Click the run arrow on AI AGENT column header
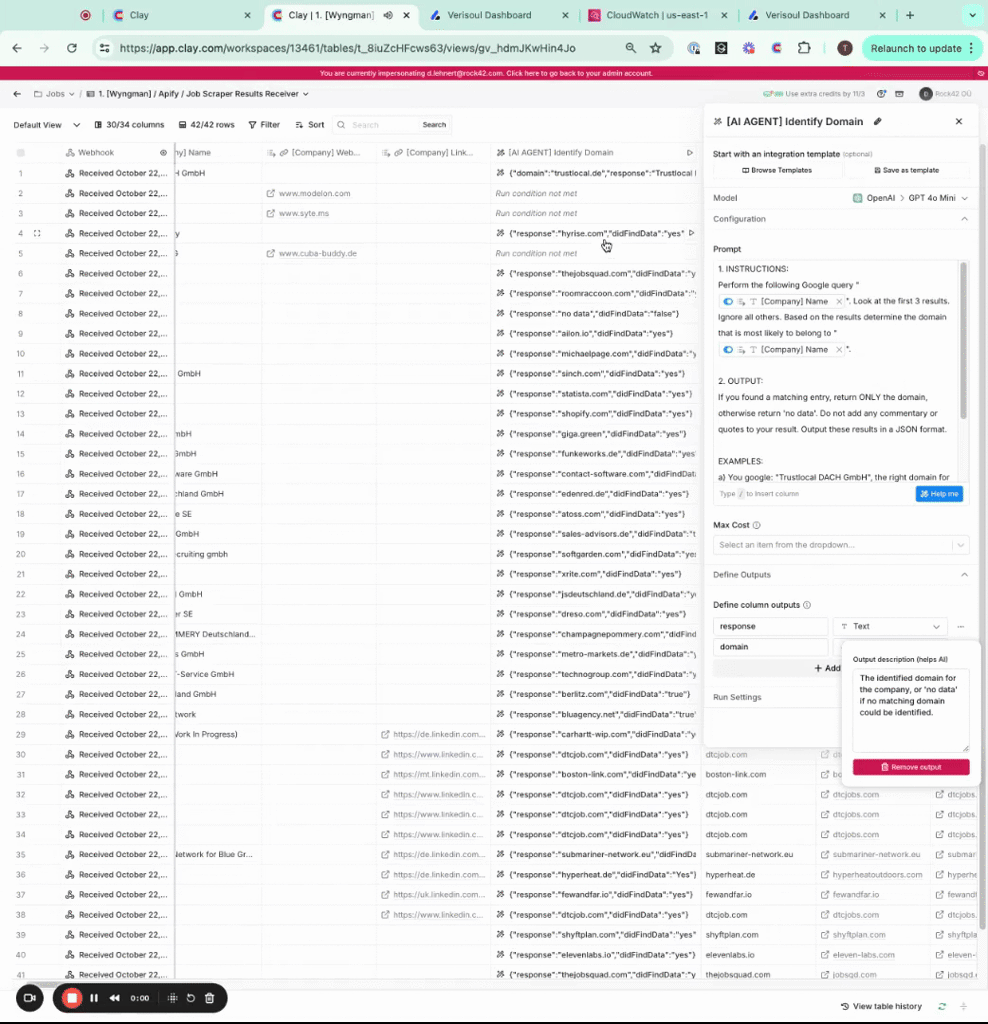Screen dimensions: 988x1024 click(x=689, y=153)
